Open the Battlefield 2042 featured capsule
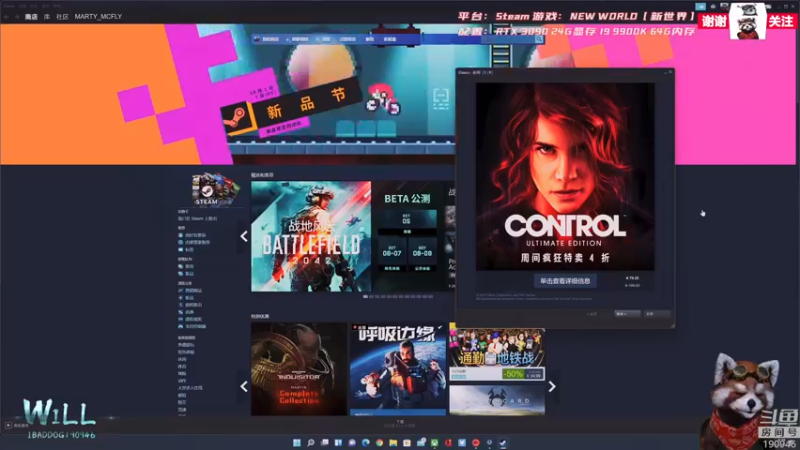Image resolution: width=800 pixels, height=450 pixels. 311,236
